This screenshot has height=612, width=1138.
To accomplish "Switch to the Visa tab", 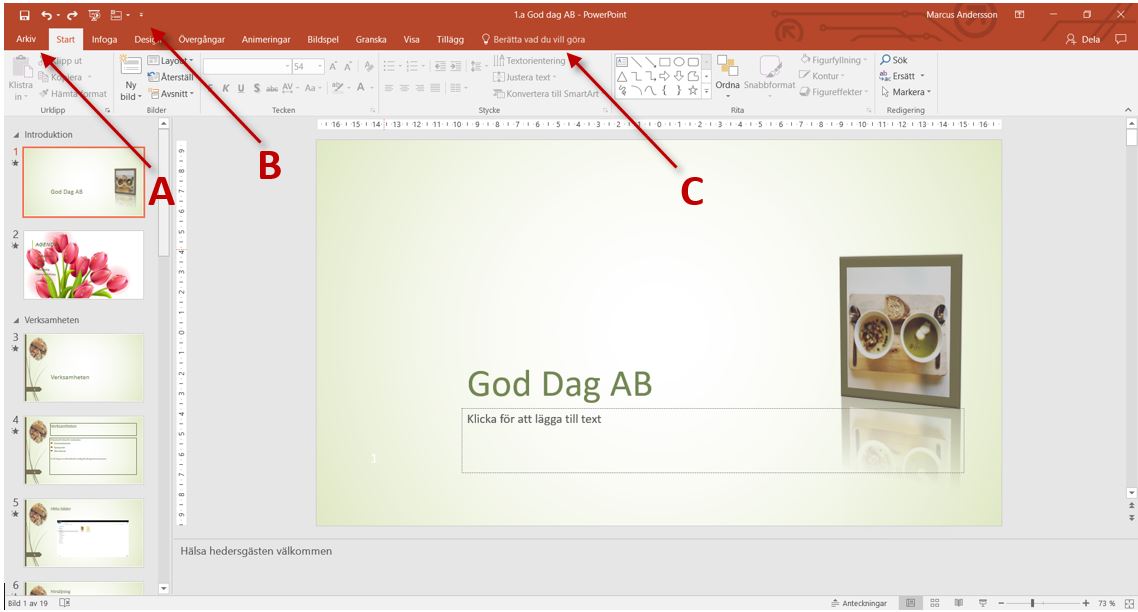I will pyautogui.click(x=412, y=40).
